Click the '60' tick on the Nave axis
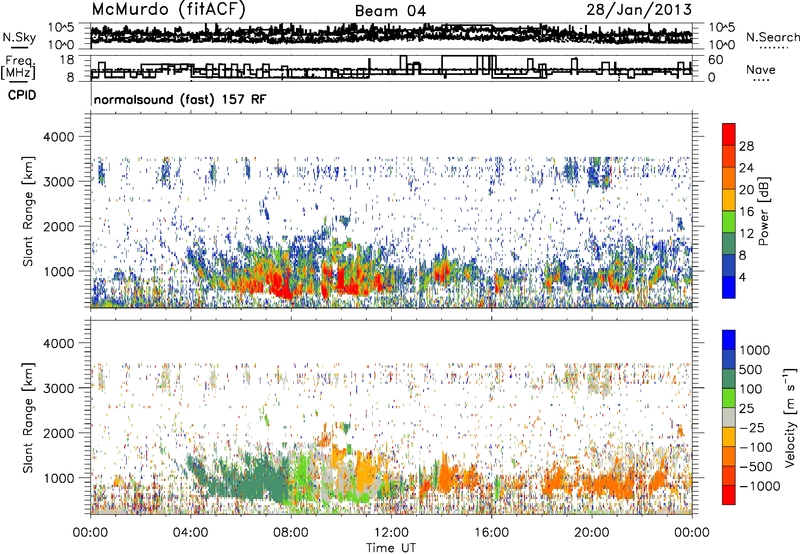The image size is (800, 554). (x=715, y=60)
